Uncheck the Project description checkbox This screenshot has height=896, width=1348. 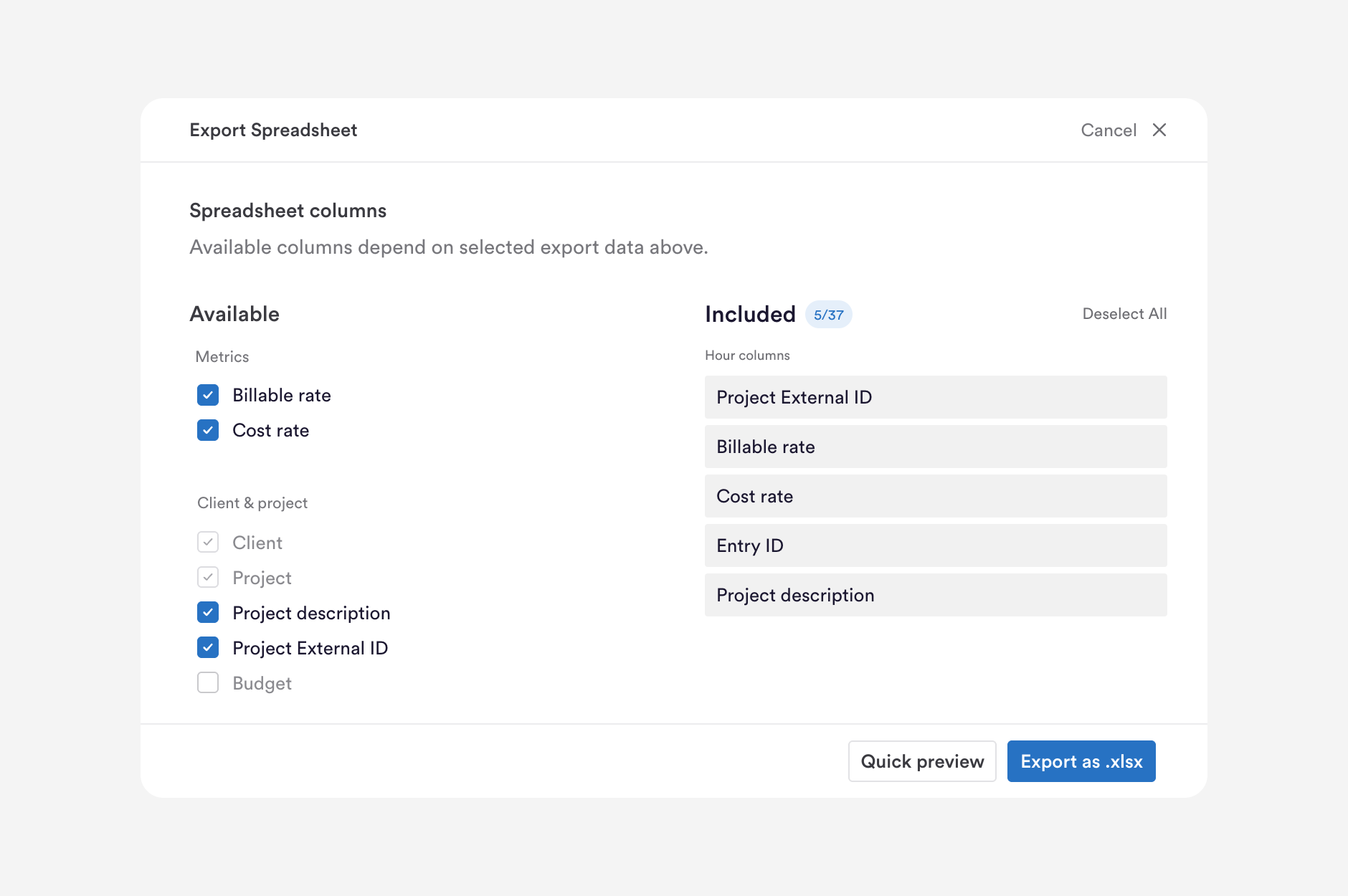coord(208,612)
